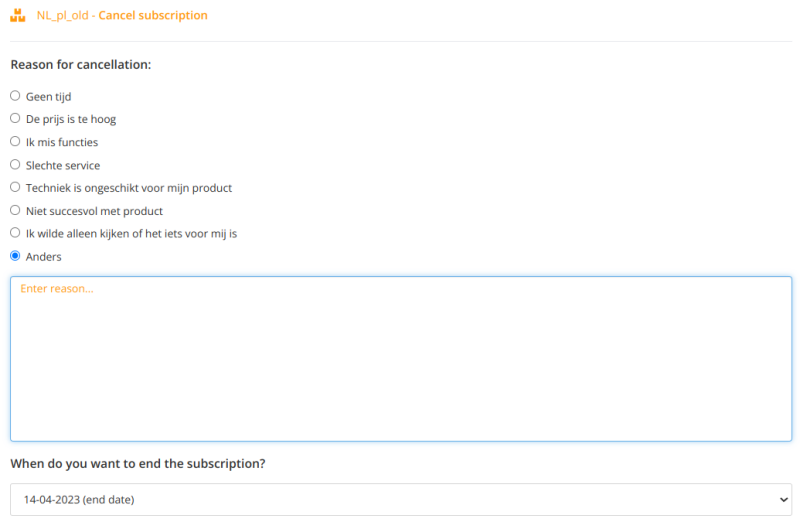Select the 'Geen tijd' radio button
Screen dimensions: 800x522
(15, 96)
